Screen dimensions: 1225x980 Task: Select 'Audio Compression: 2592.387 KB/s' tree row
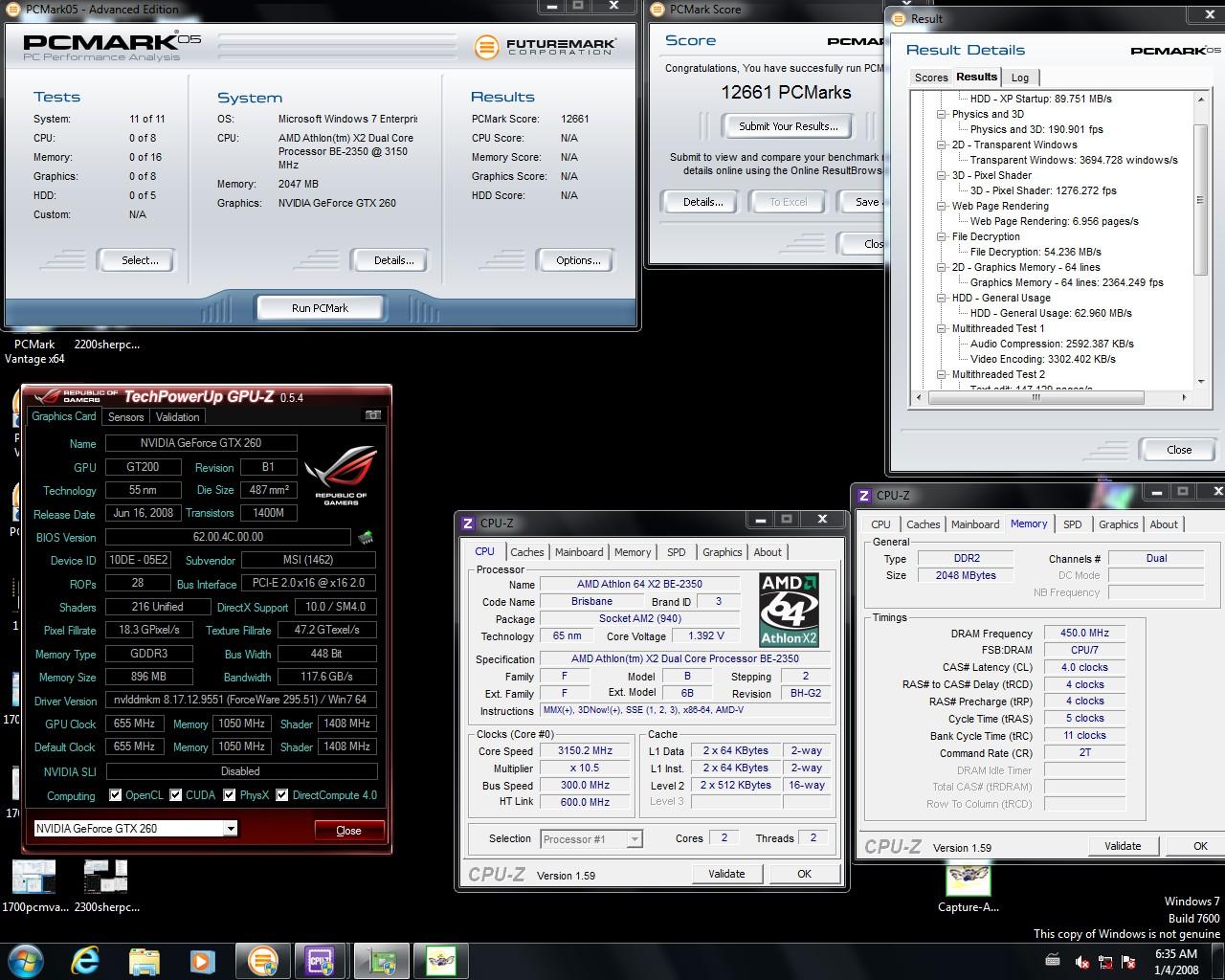tap(1052, 344)
